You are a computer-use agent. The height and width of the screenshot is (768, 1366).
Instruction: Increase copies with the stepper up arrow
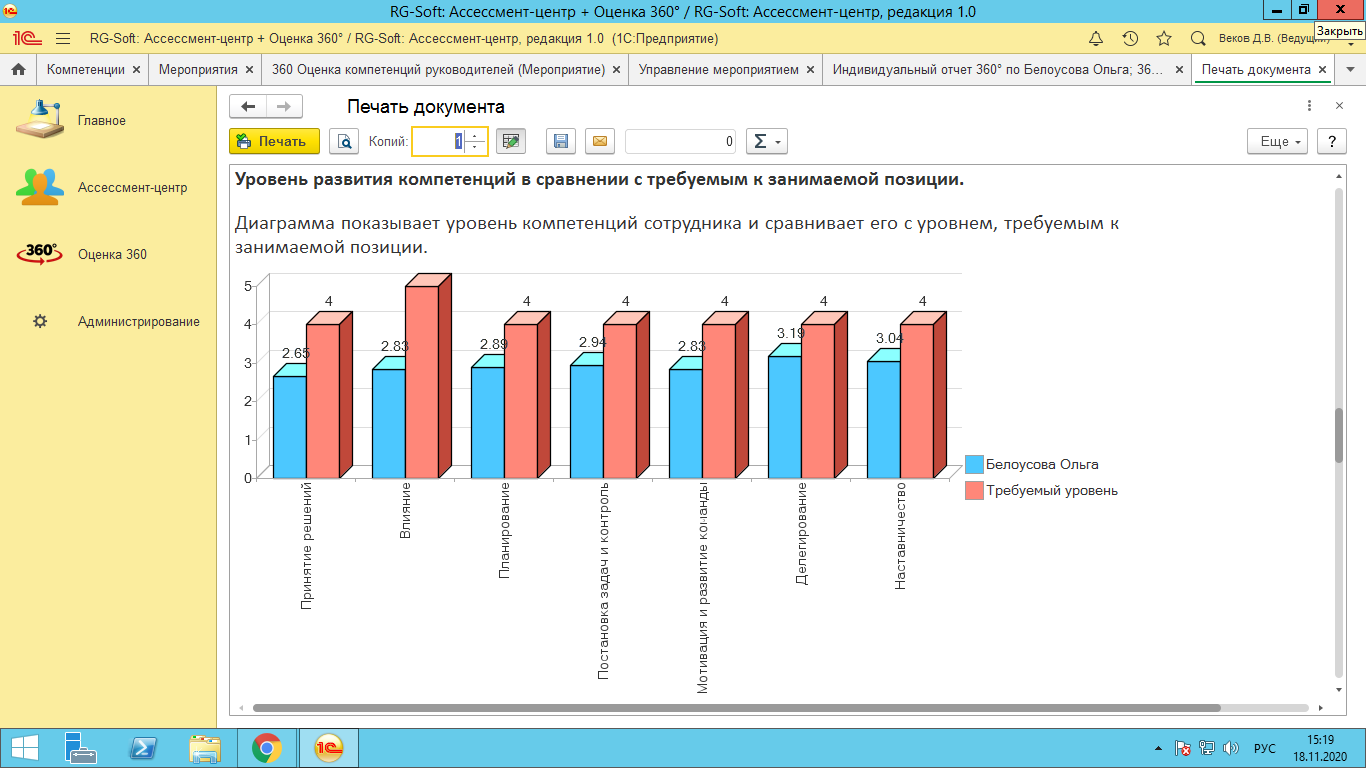(475, 136)
